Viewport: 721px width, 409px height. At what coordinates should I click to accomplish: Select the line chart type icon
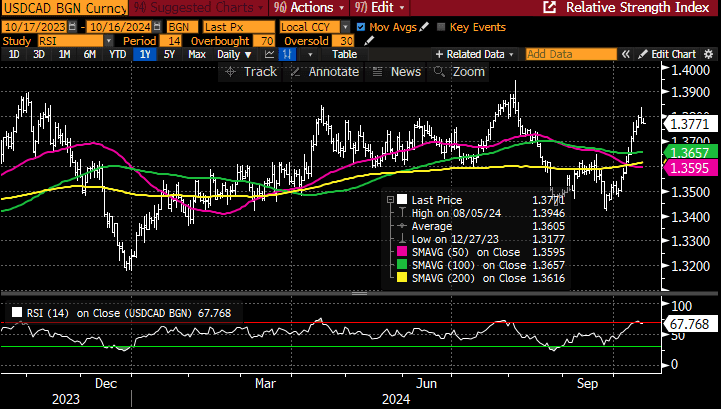click(x=269, y=53)
